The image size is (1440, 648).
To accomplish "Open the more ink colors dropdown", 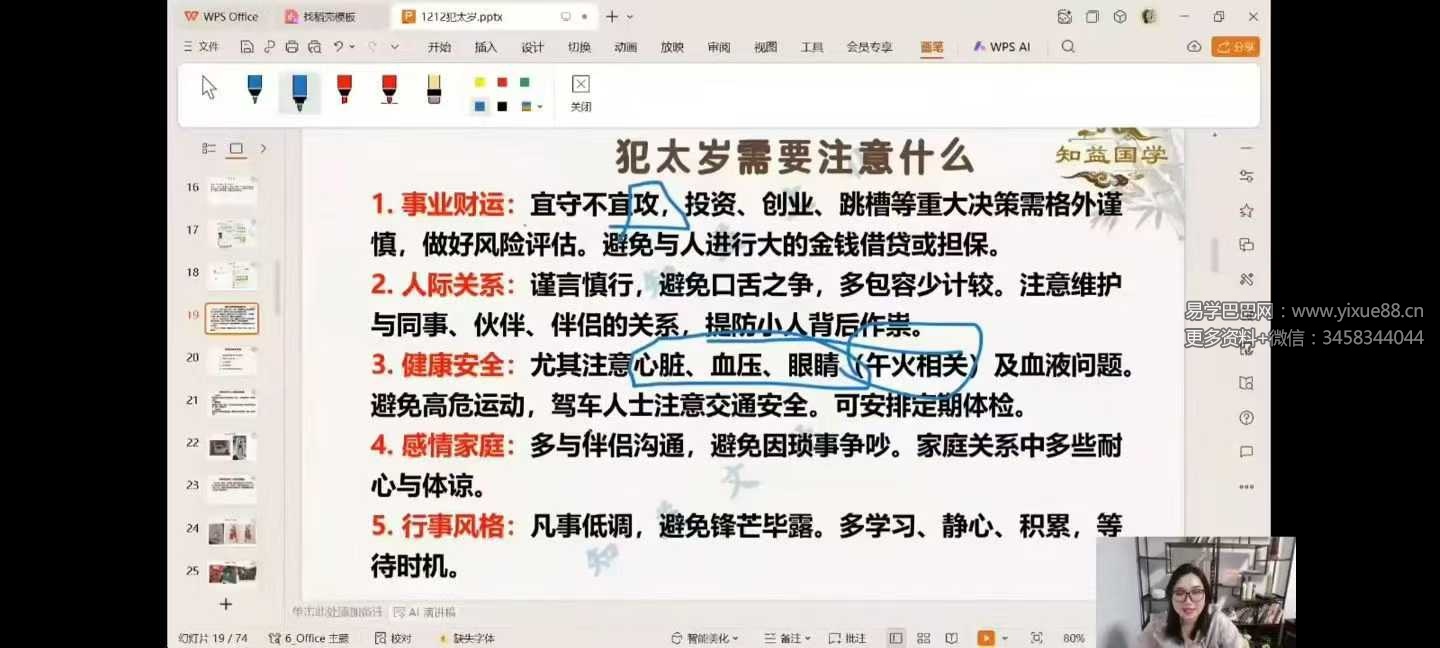I will pyautogui.click(x=539, y=106).
